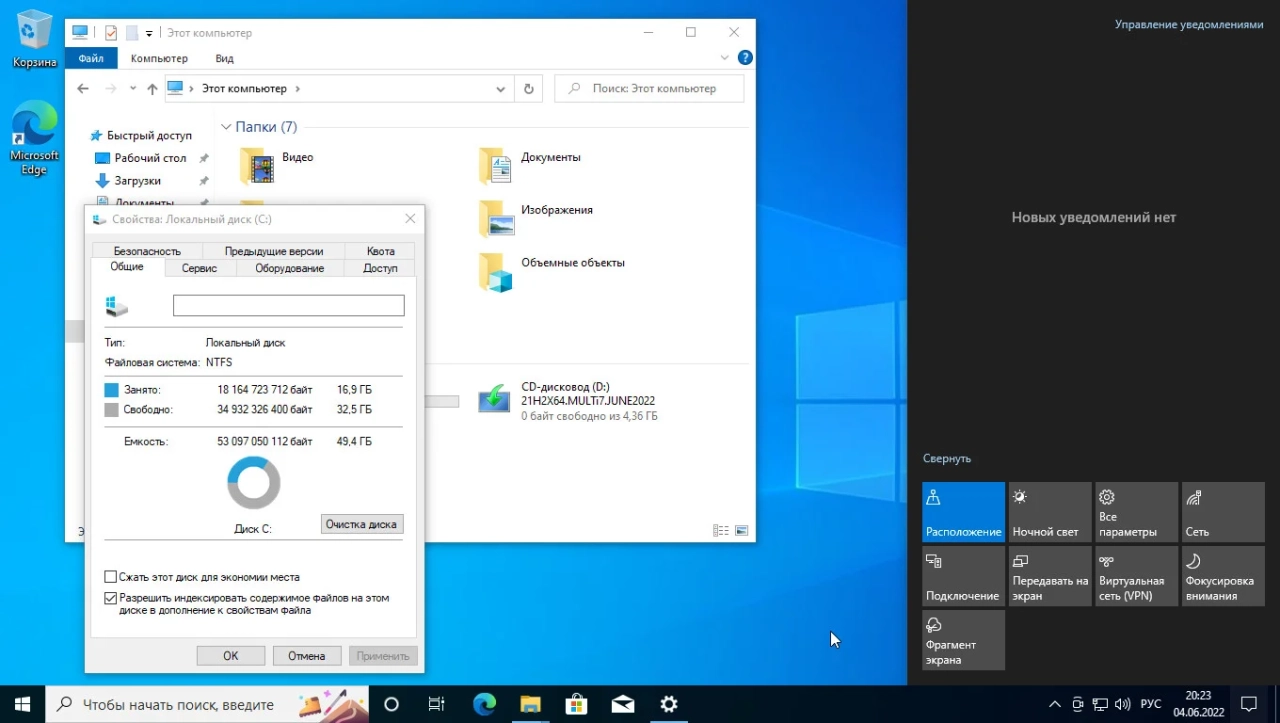1280x723 pixels.
Task: Open the Файл menu in Explorer
Action: click(x=91, y=59)
